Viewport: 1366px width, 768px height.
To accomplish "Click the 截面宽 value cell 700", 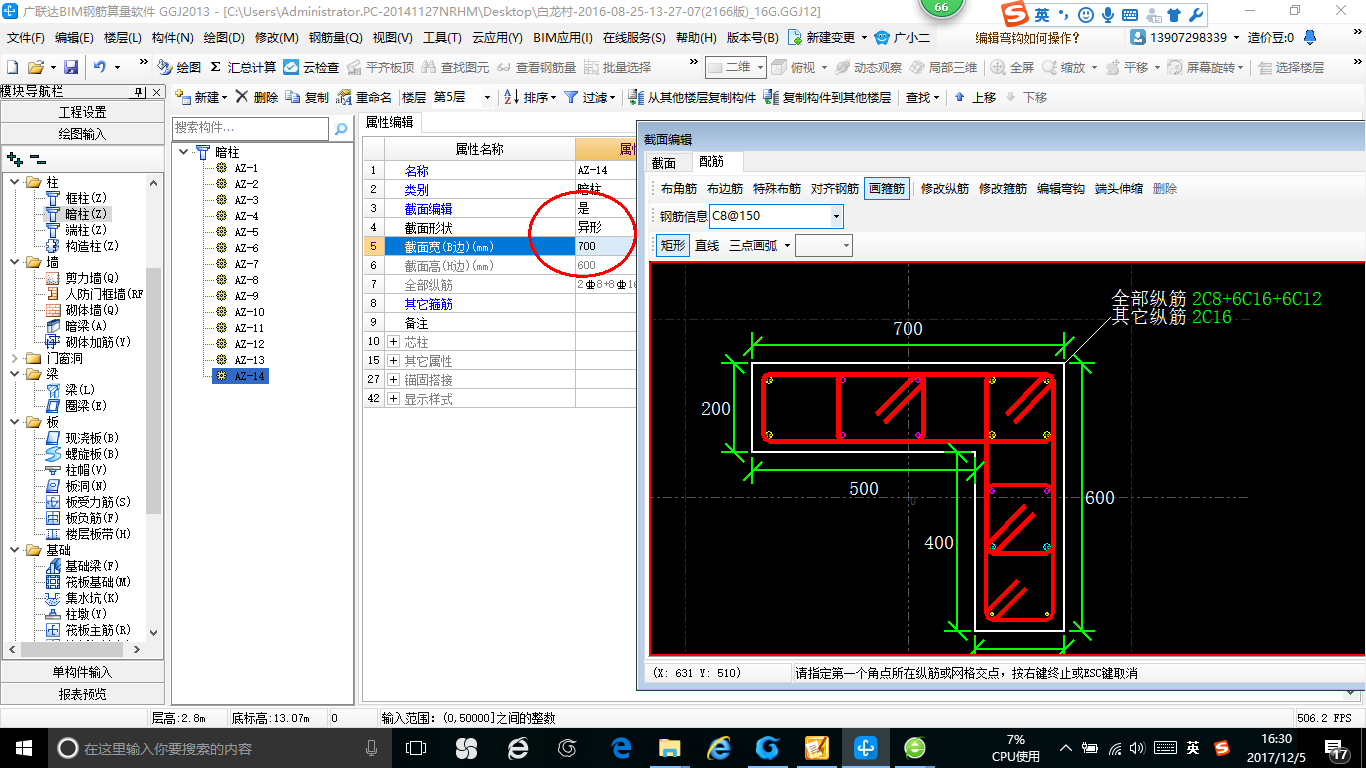I will coord(606,246).
